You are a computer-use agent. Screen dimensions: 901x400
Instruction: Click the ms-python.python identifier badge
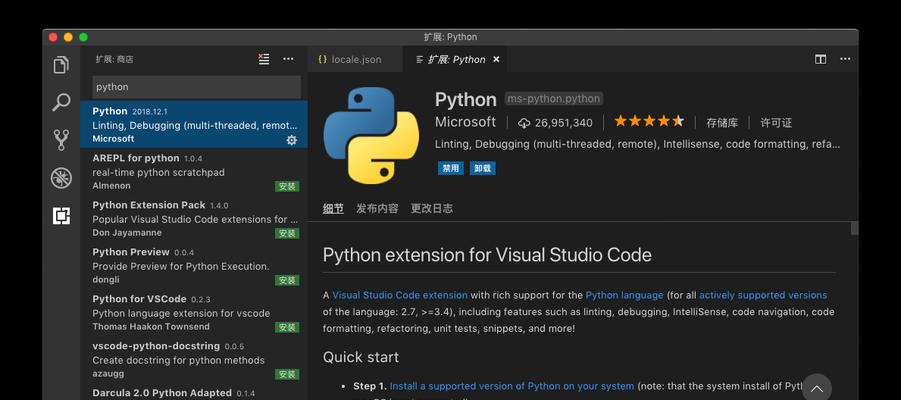click(554, 99)
